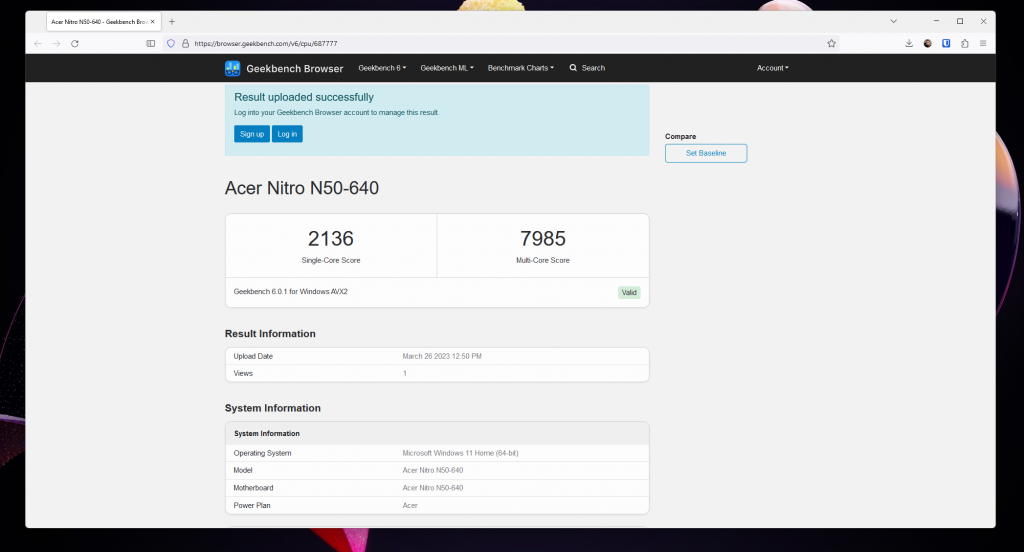
Task: Open the profile avatar icon
Action: pyautogui.click(x=927, y=44)
